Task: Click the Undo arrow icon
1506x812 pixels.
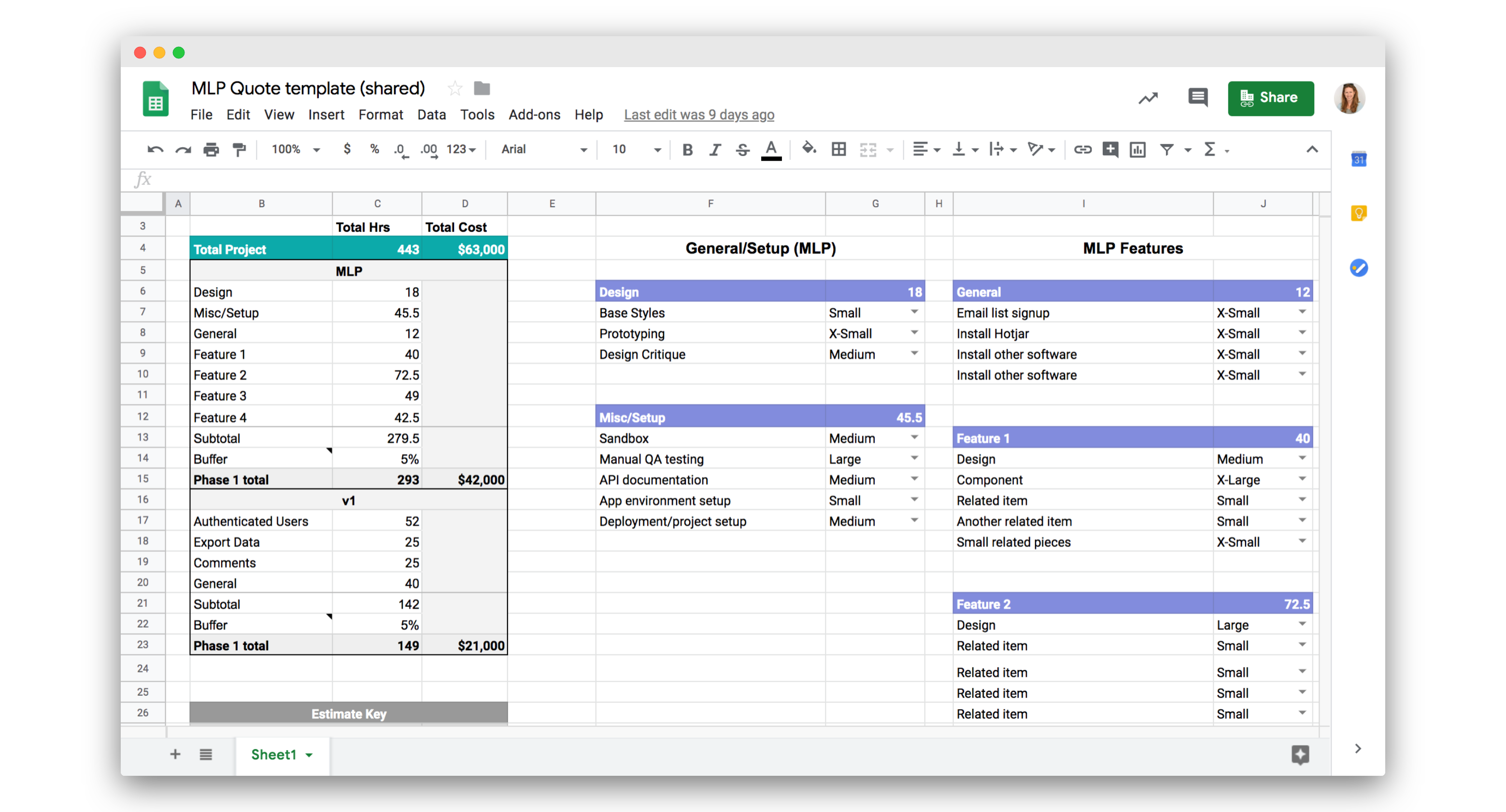Action: pos(155,150)
